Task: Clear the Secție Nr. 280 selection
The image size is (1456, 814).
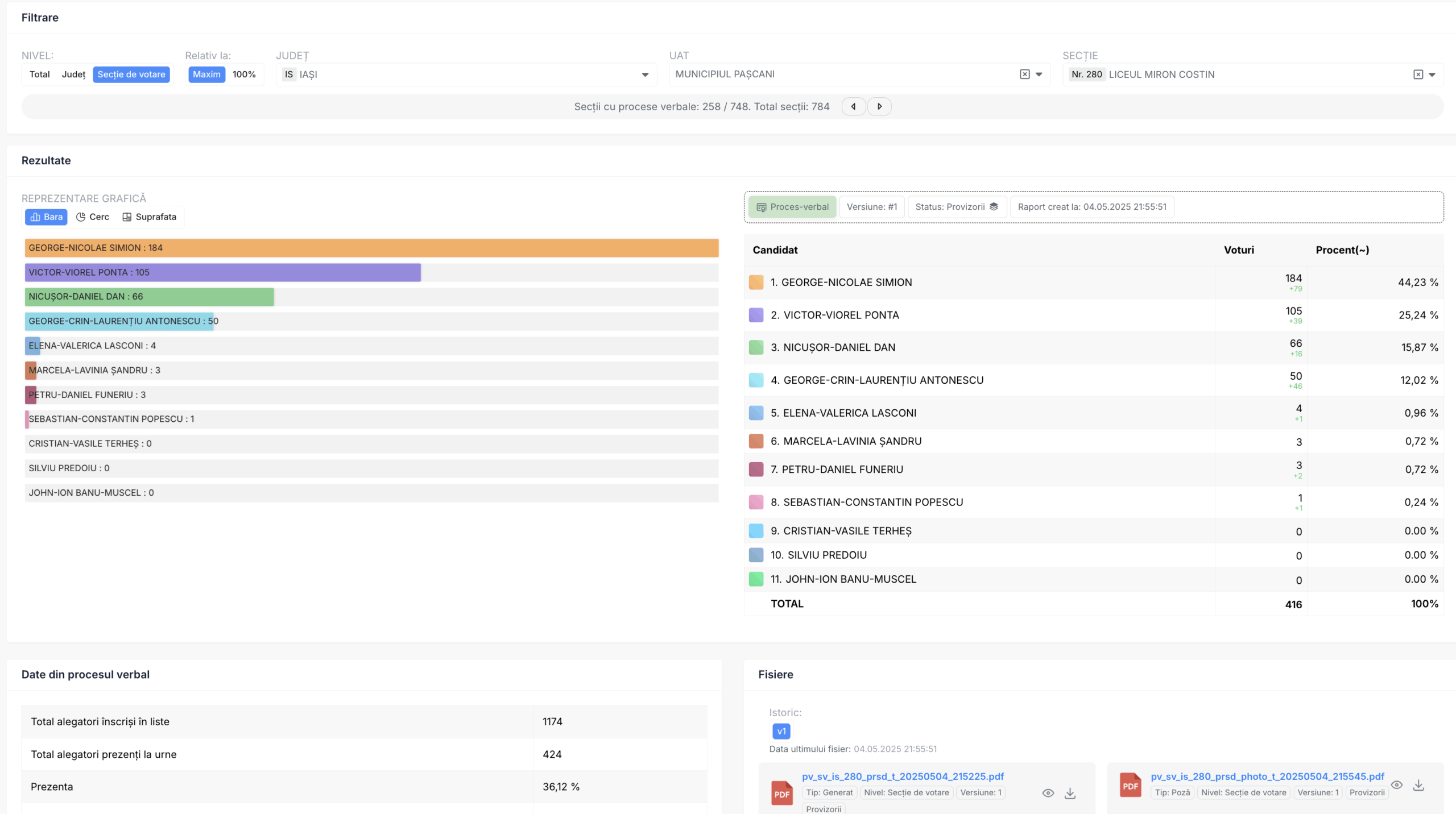Action: [x=1418, y=74]
